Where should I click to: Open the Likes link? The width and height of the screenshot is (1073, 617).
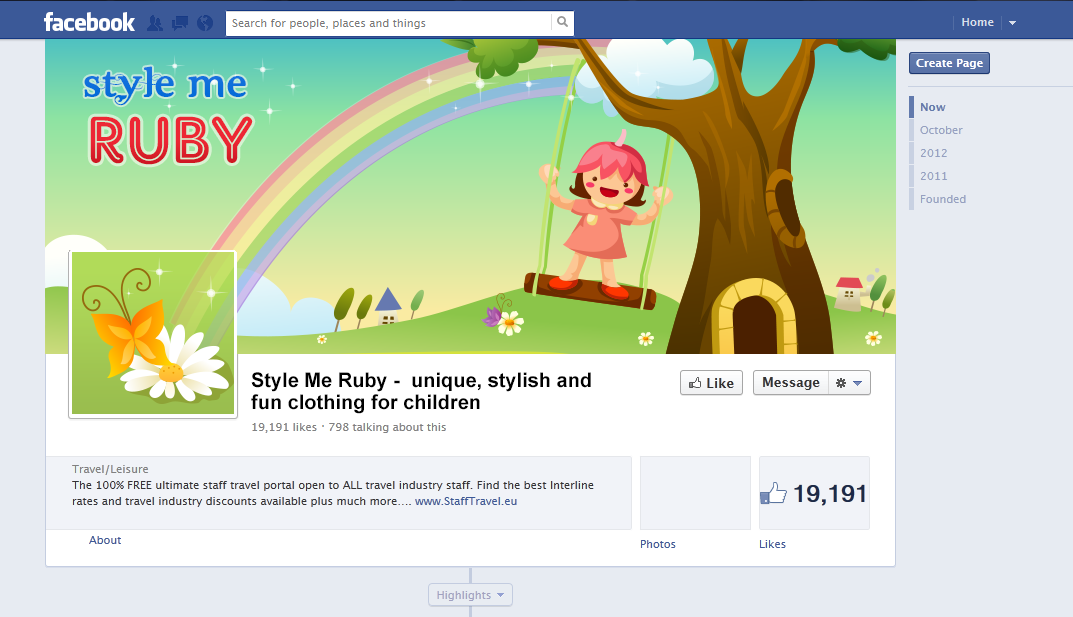(x=772, y=544)
